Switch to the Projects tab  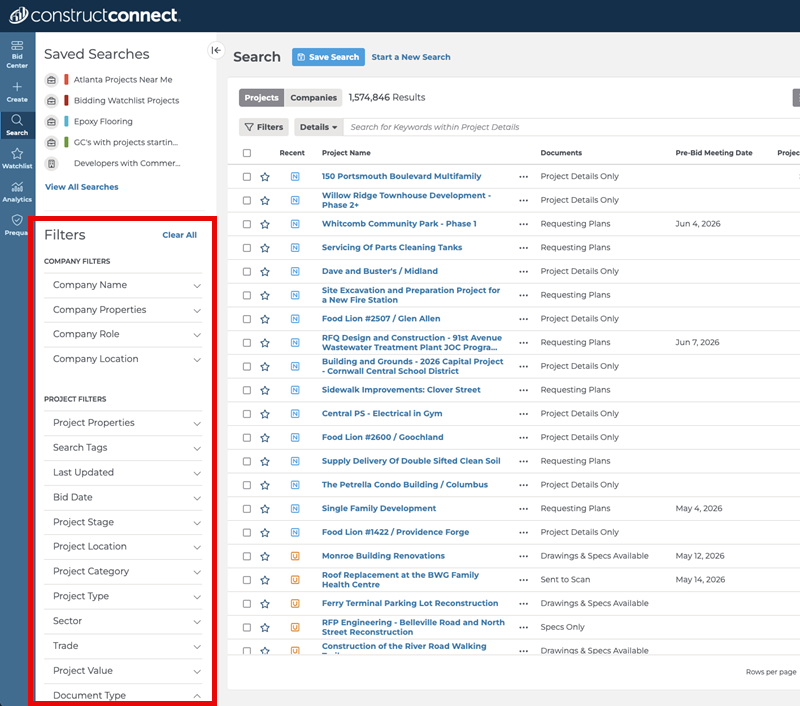pos(261,97)
